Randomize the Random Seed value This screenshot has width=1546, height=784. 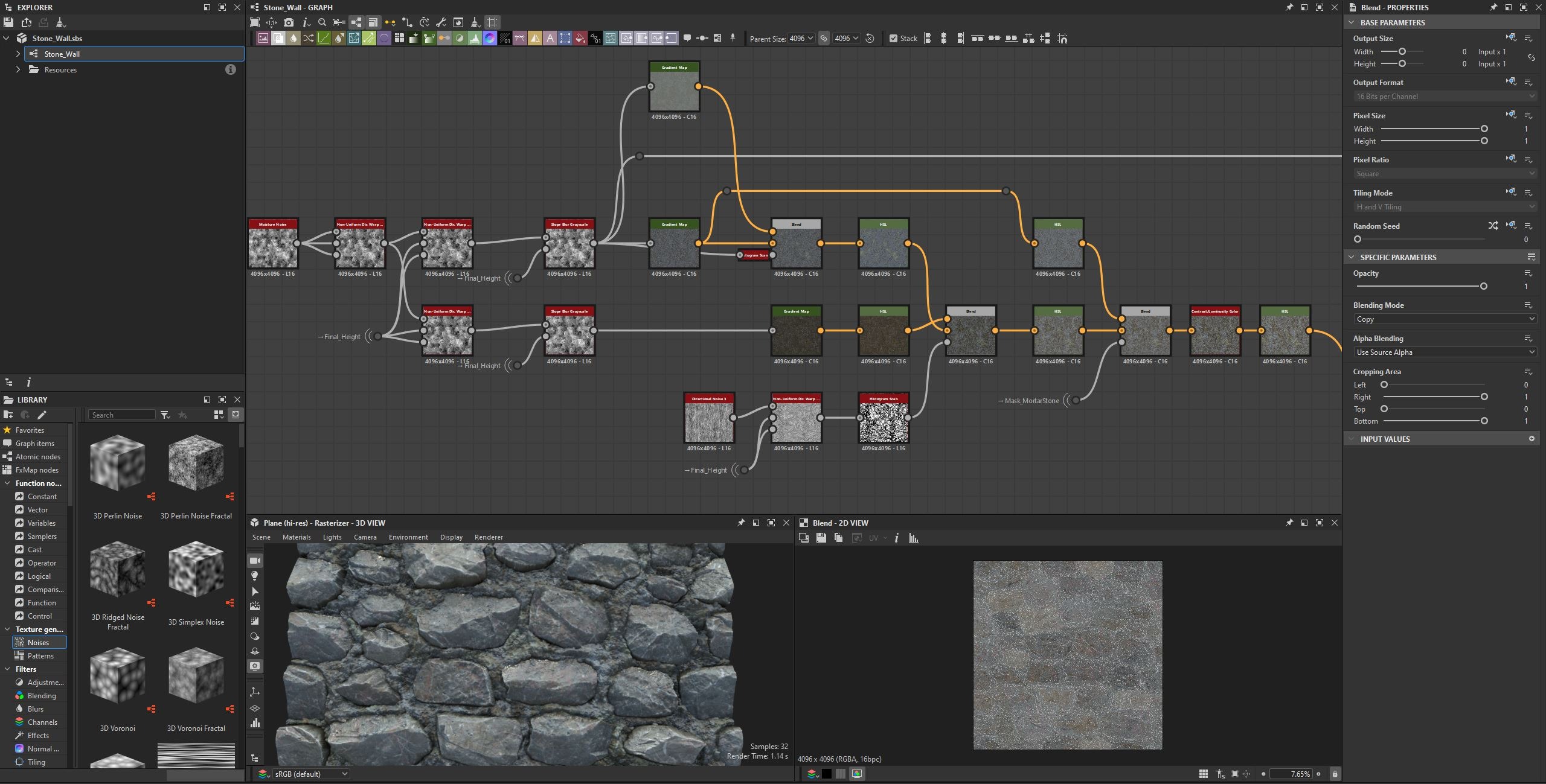(1493, 226)
